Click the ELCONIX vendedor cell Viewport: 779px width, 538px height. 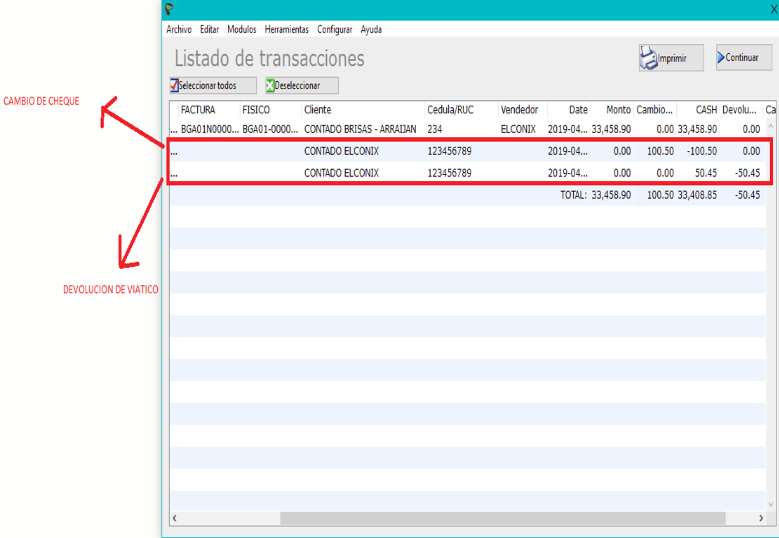pyautogui.click(x=518, y=129)
